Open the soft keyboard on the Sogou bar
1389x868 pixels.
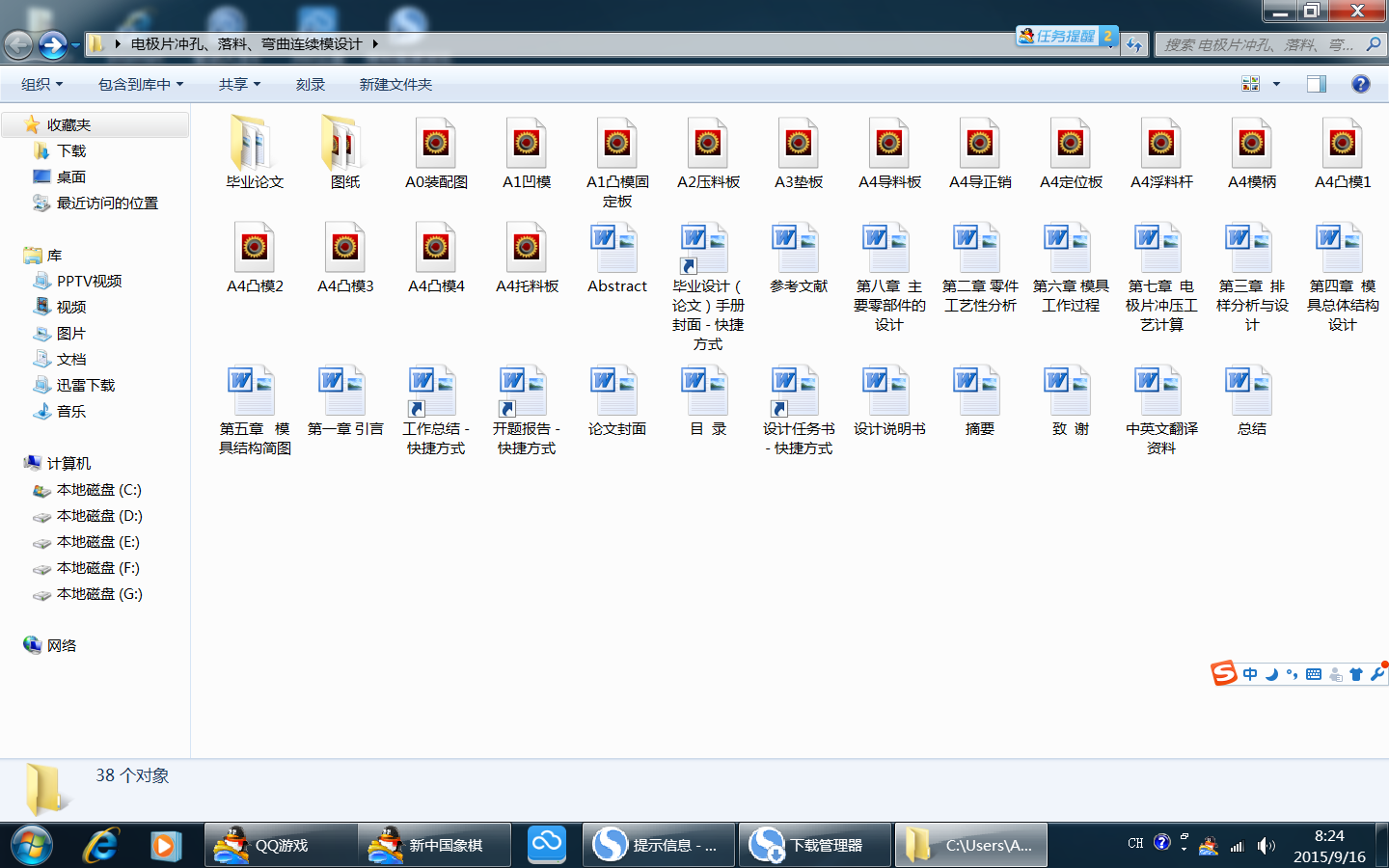[x=1313, y=674]
